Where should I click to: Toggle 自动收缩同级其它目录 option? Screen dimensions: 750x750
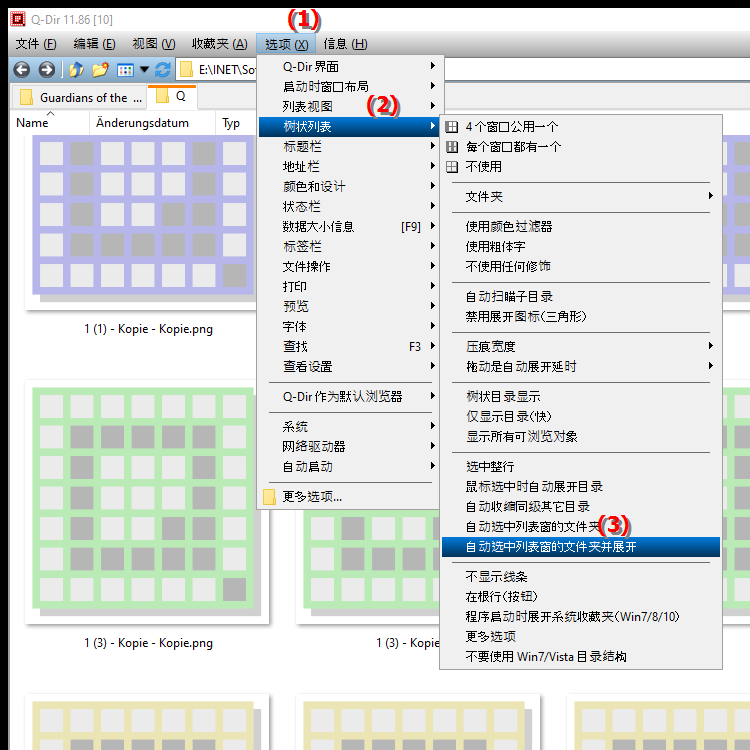581,507
